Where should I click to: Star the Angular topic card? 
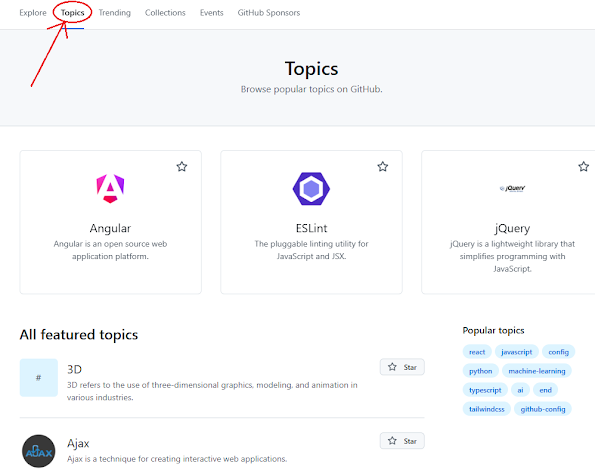(182, 167)
